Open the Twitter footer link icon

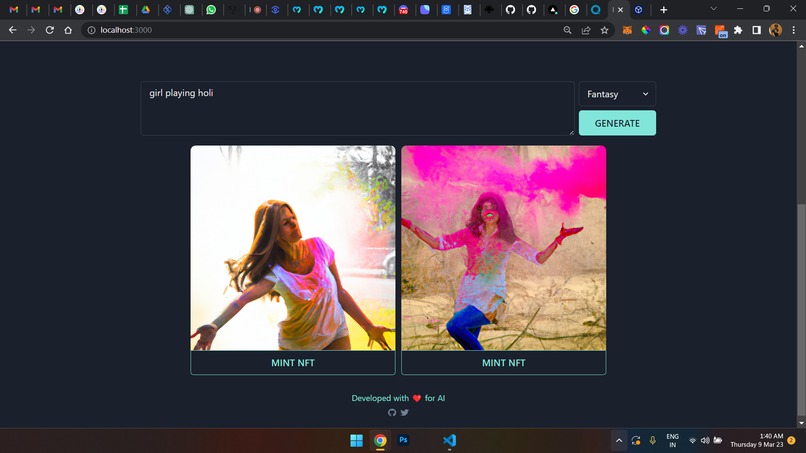click(x=405, y=412)
